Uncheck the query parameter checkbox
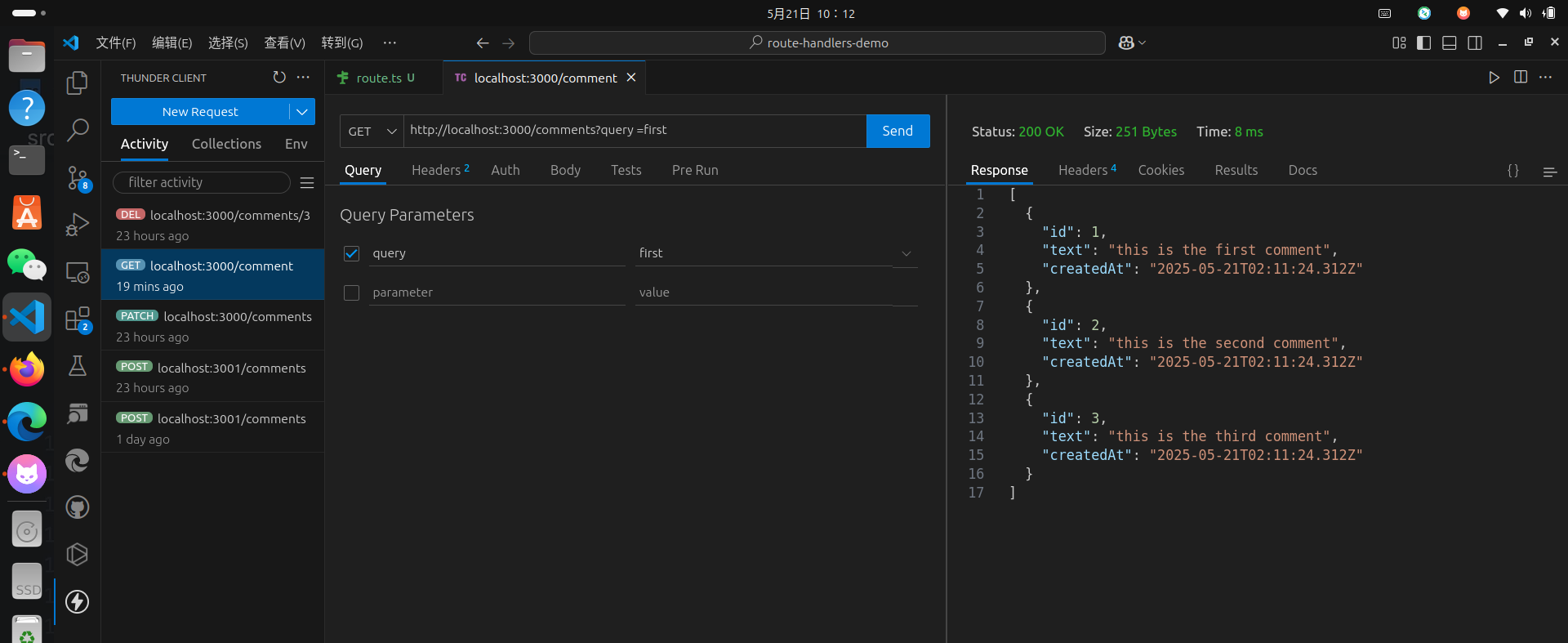 [x=352, y=253]
